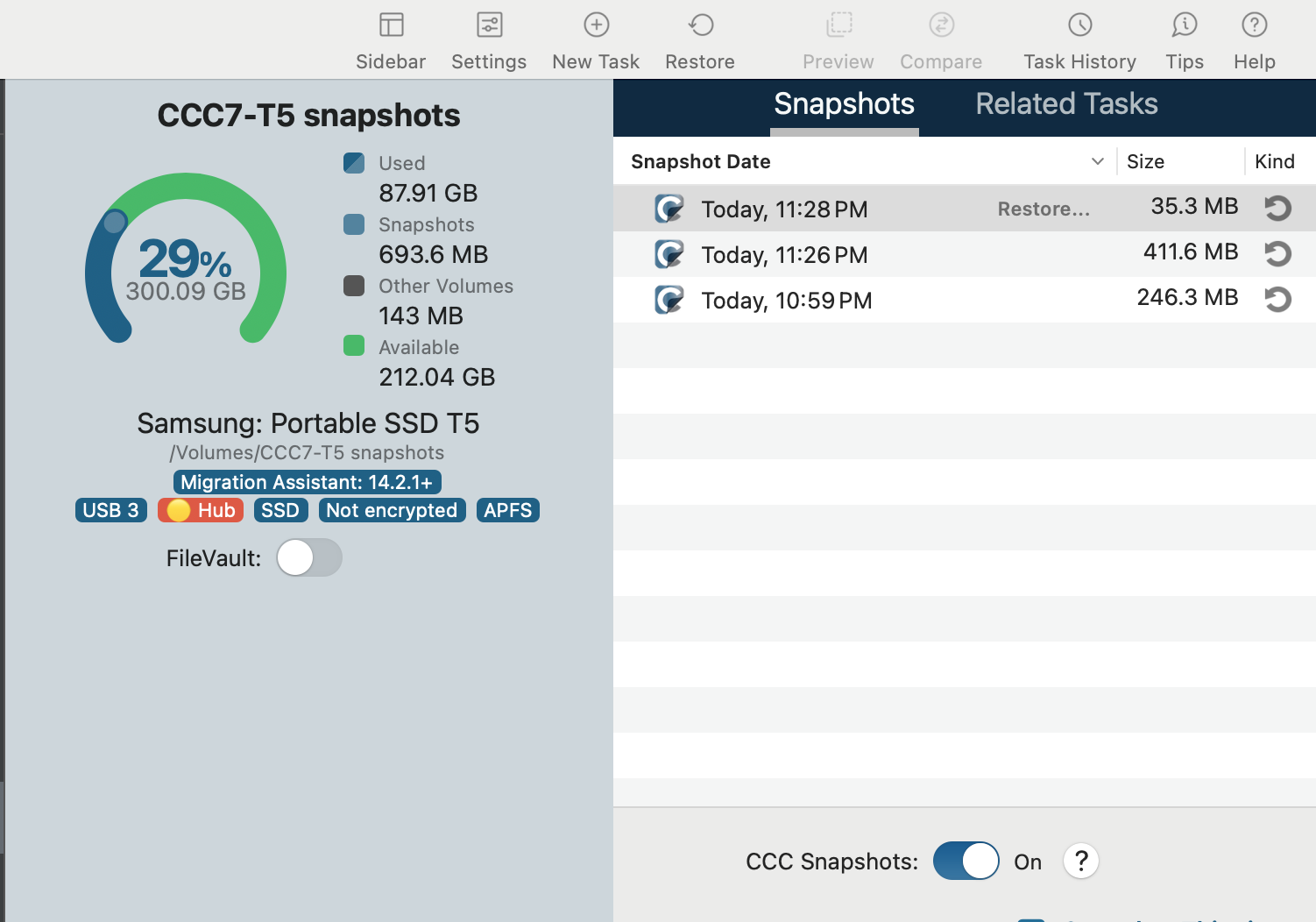Click the /Volumes/CCC7-T5 snapshots path
The height and width of the screenshot is (922, 1316).
307,452
